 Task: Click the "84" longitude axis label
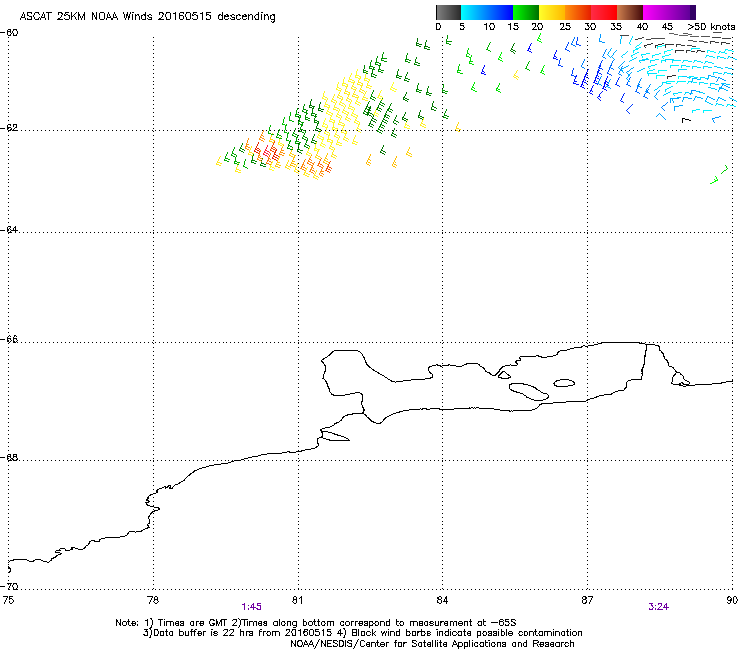point(442,600)
